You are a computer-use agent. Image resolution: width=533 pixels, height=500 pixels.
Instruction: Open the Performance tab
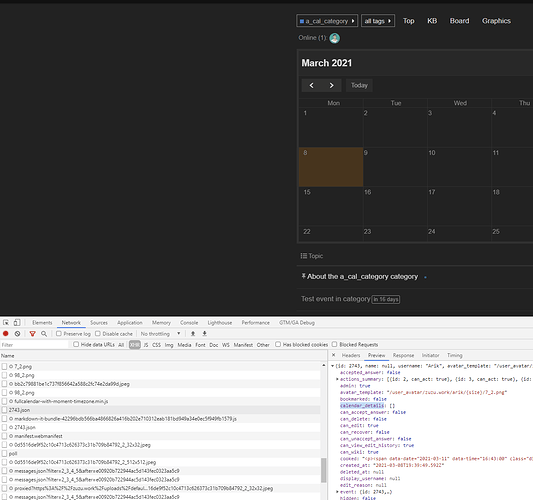[x=256, y=323]
